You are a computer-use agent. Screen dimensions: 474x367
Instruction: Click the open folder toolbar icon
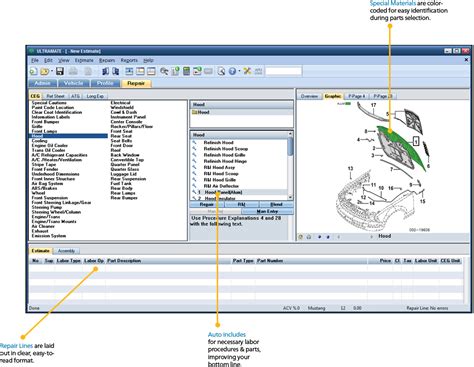[x=44, y=71]
